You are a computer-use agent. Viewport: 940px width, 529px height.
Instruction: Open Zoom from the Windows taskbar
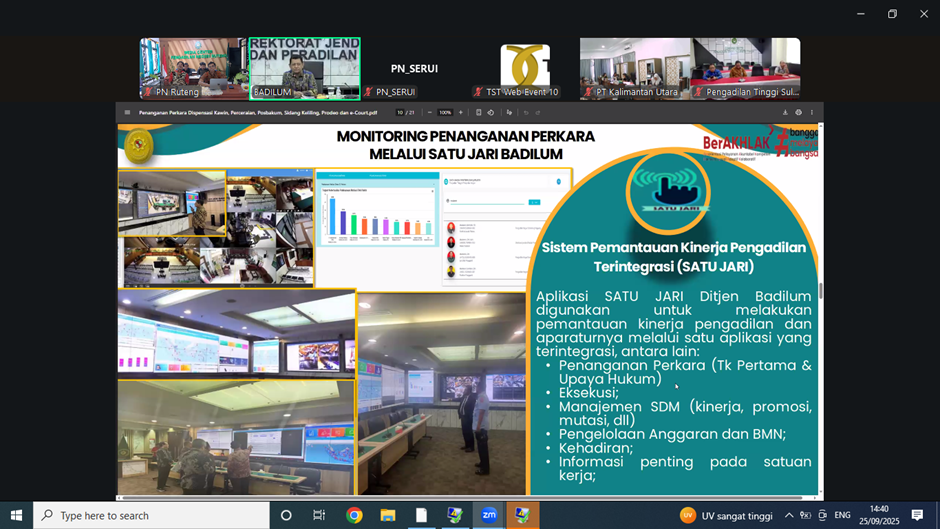(x=489, y=515)
